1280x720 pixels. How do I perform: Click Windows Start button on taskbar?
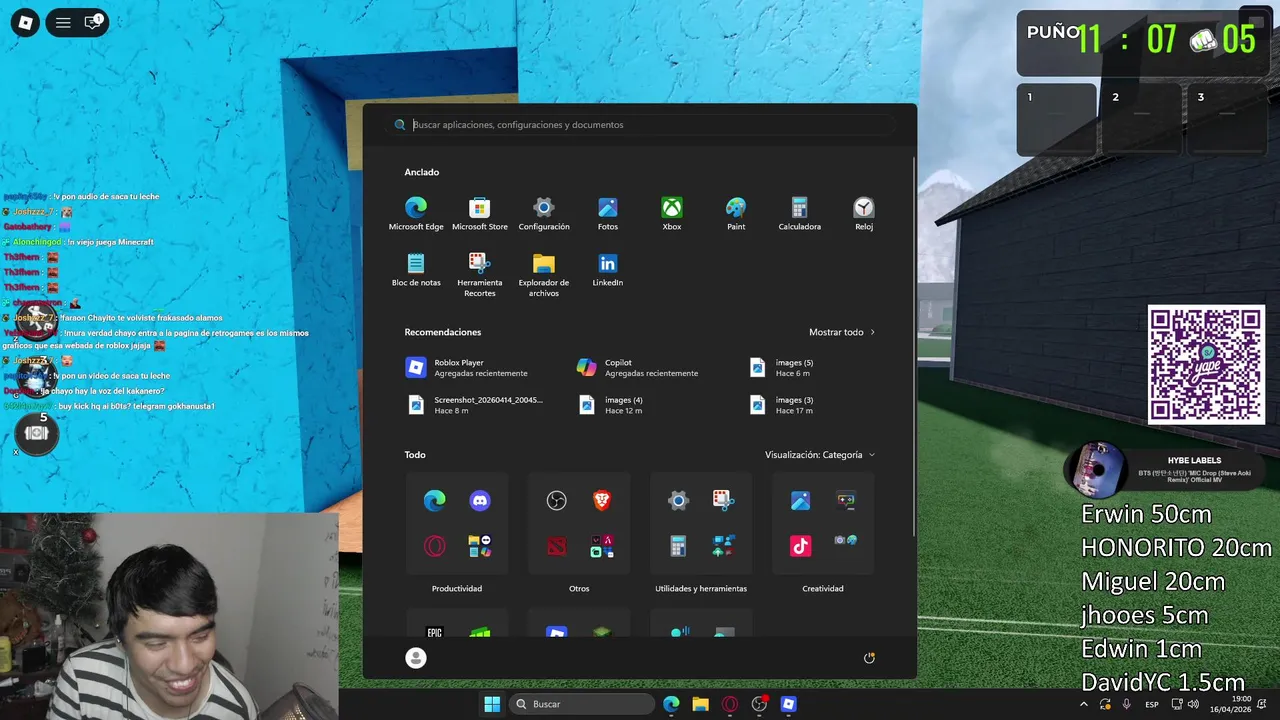pyautogui.click(x=492, y=704)
